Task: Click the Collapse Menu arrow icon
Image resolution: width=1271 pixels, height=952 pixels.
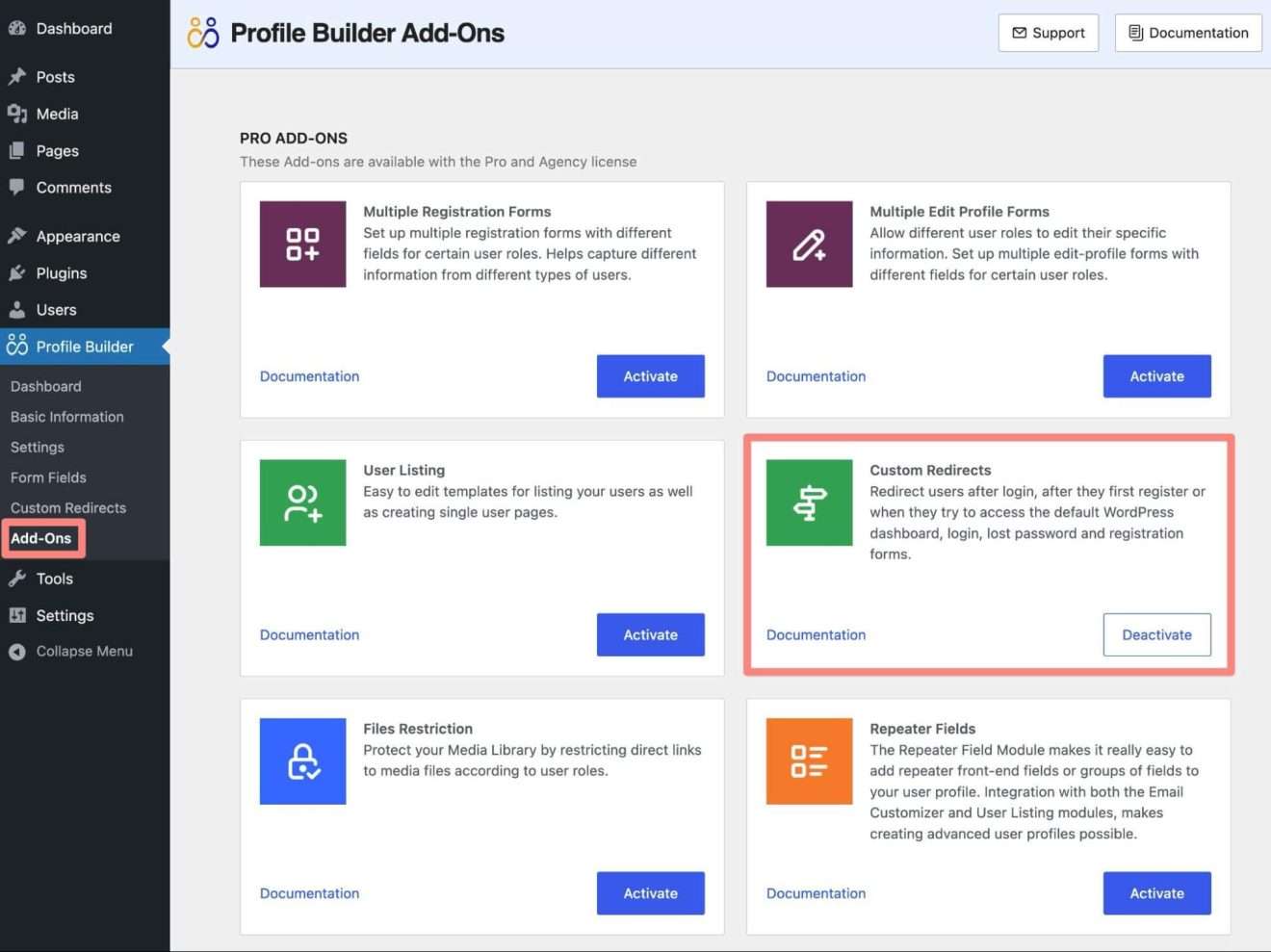Action: pos(16,652)
